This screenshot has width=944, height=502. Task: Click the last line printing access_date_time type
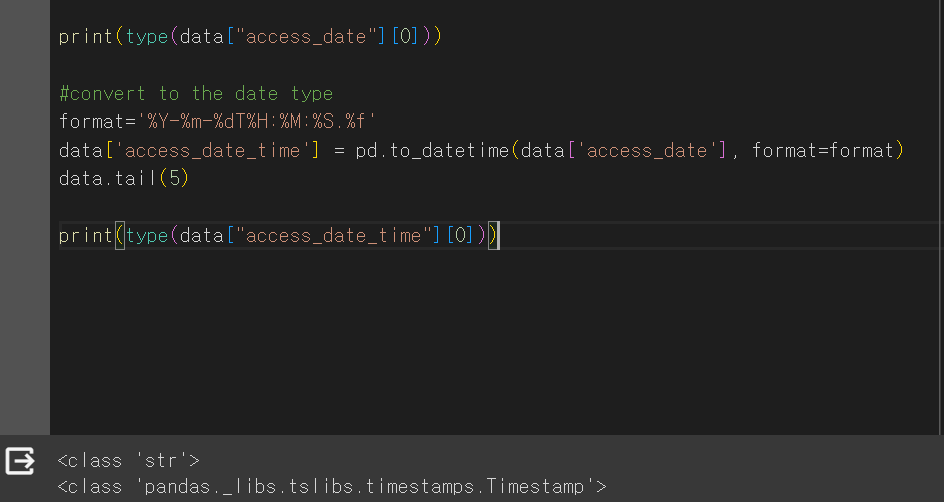click(279, 235)
